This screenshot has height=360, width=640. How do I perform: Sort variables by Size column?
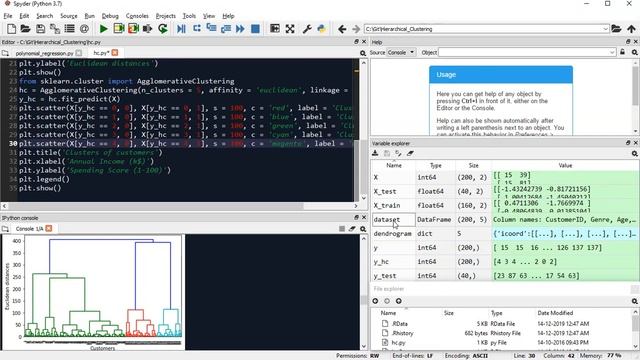[473, 165]
